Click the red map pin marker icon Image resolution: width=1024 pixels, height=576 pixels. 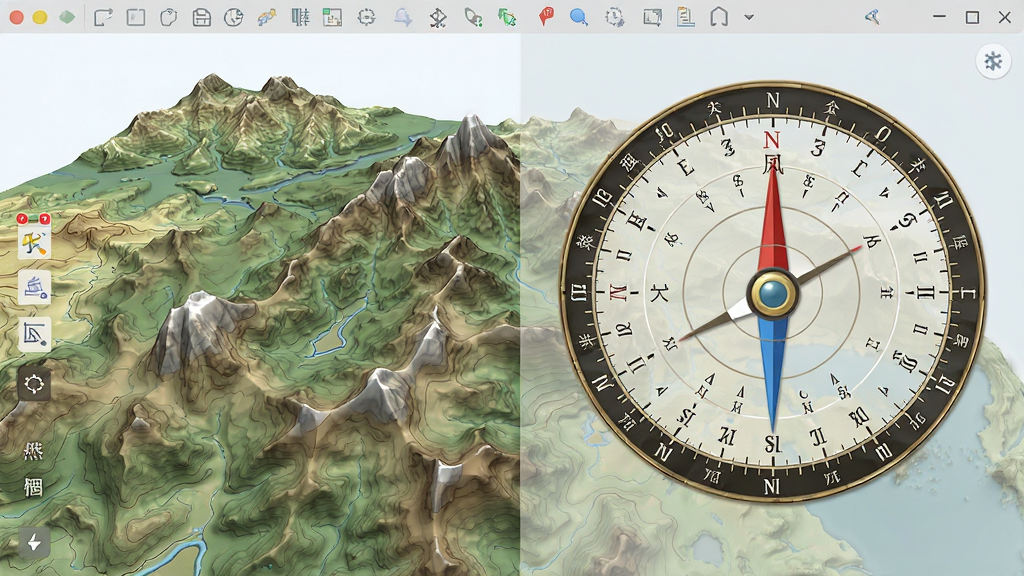pos(546,17)
